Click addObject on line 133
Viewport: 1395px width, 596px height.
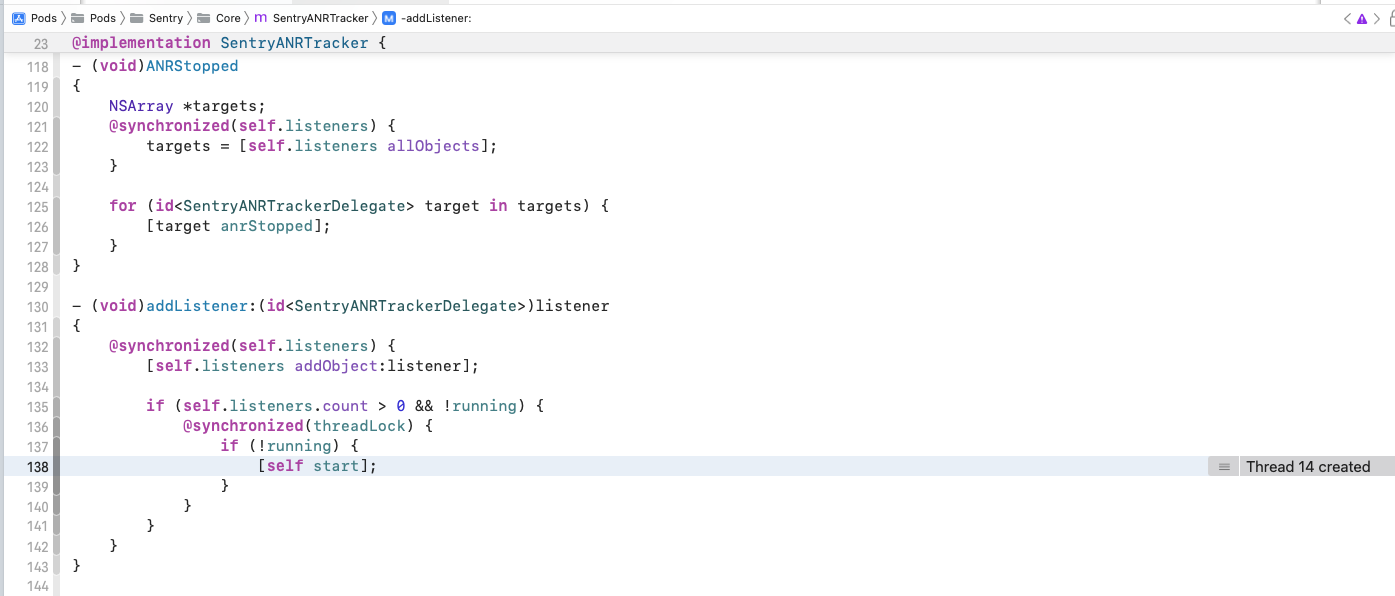336,366
